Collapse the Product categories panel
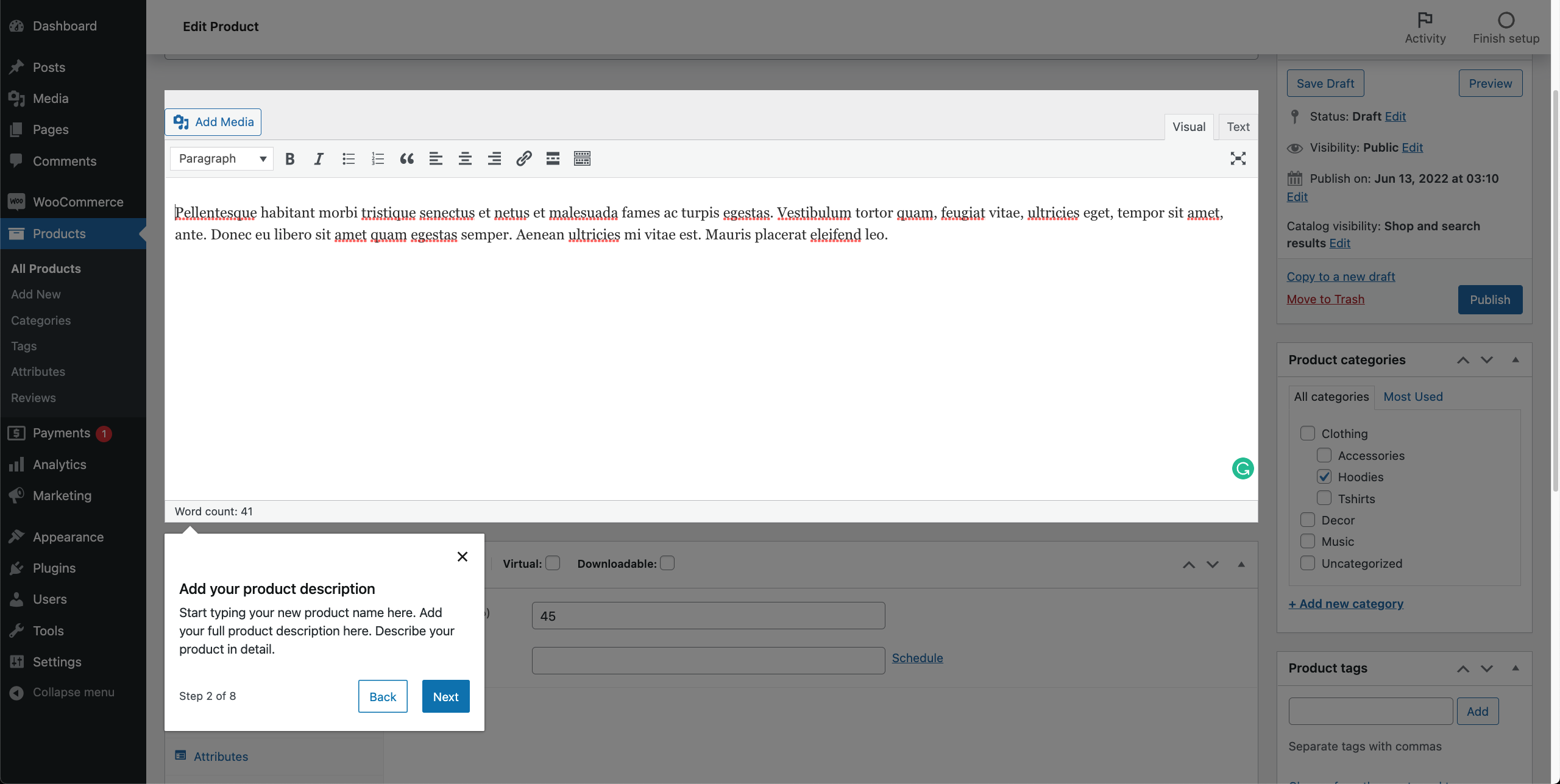 [1515, 360]
